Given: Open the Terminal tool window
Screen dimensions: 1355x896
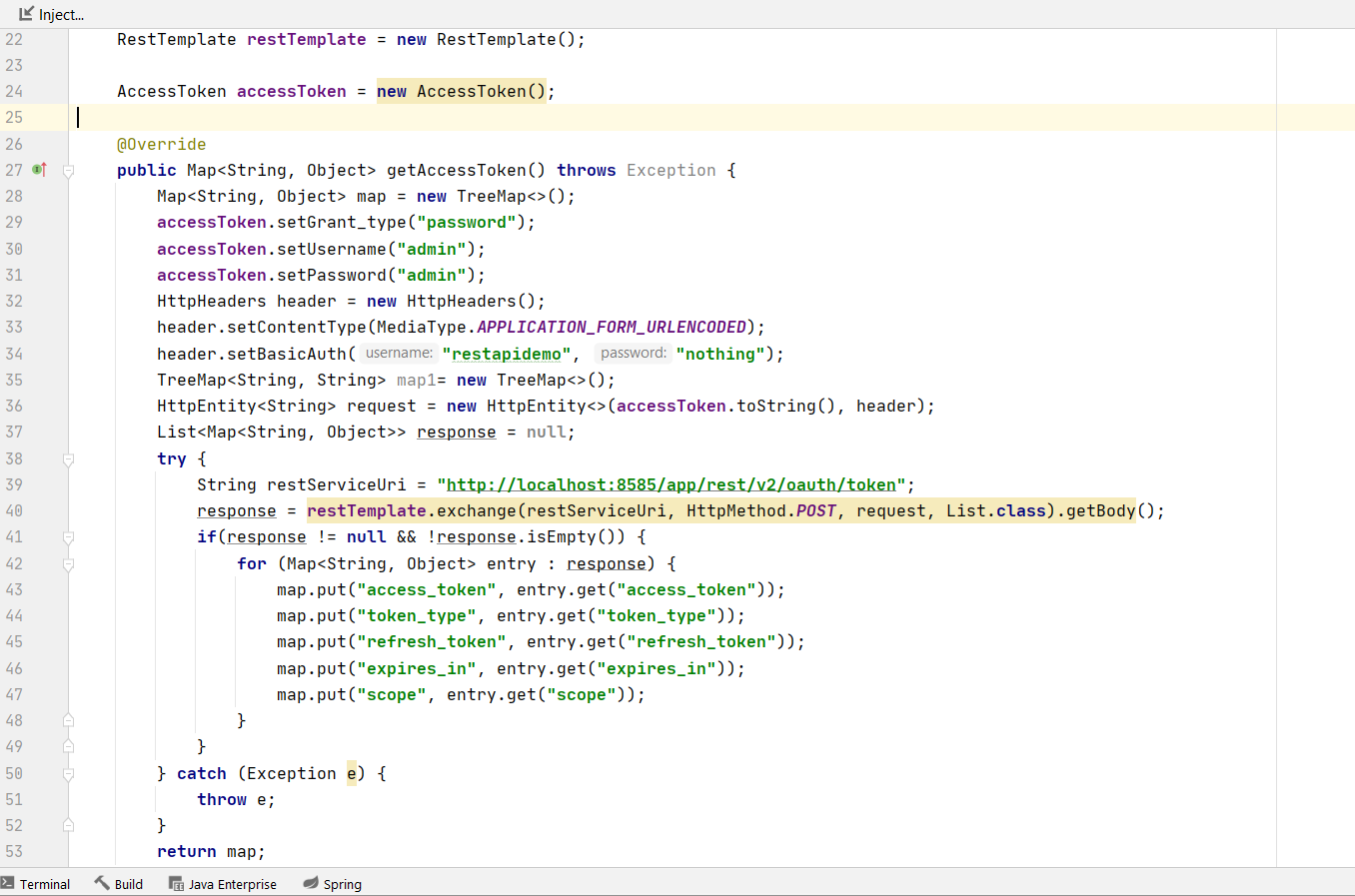Looking at the screenshot, I should pos(36,884).
